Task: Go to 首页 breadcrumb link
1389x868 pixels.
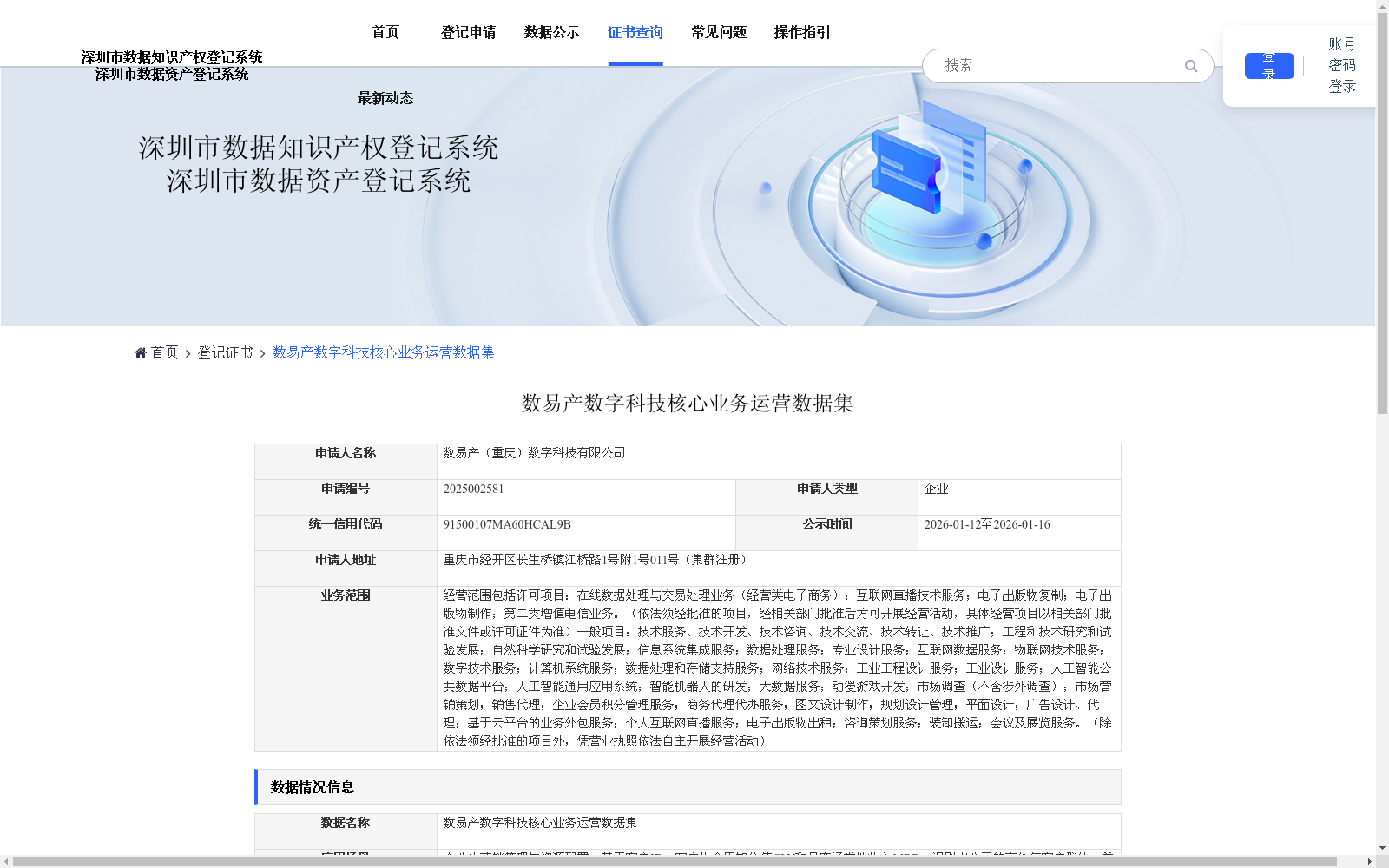Action: [164, 352]
